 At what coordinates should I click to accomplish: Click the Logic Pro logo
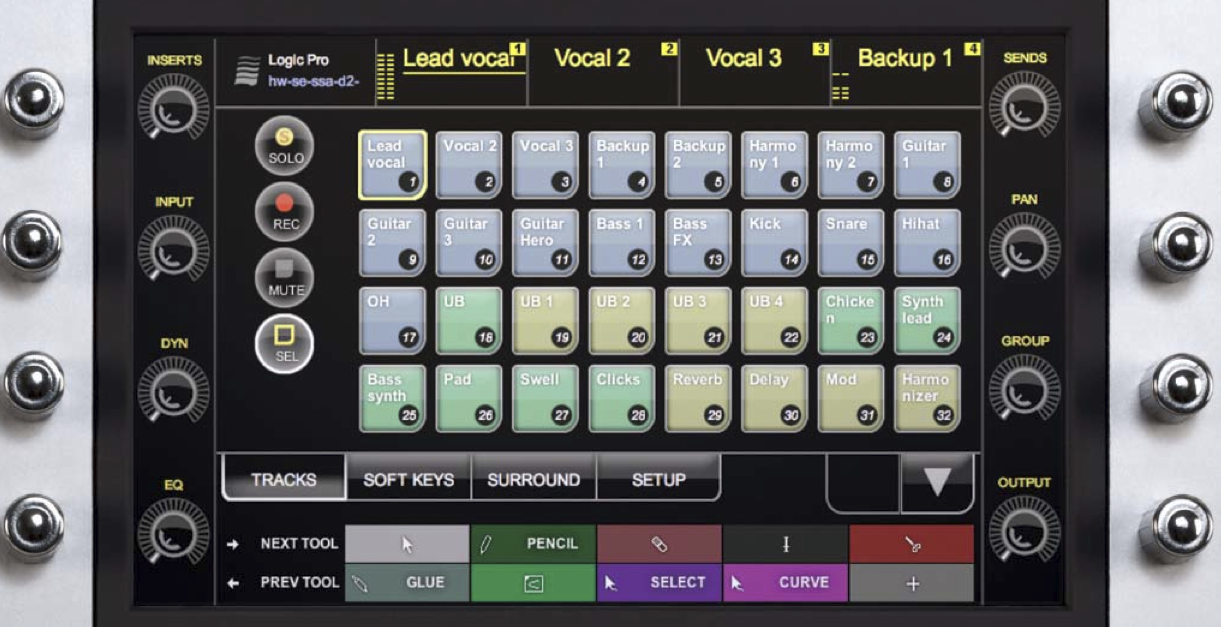pos(247,73)
